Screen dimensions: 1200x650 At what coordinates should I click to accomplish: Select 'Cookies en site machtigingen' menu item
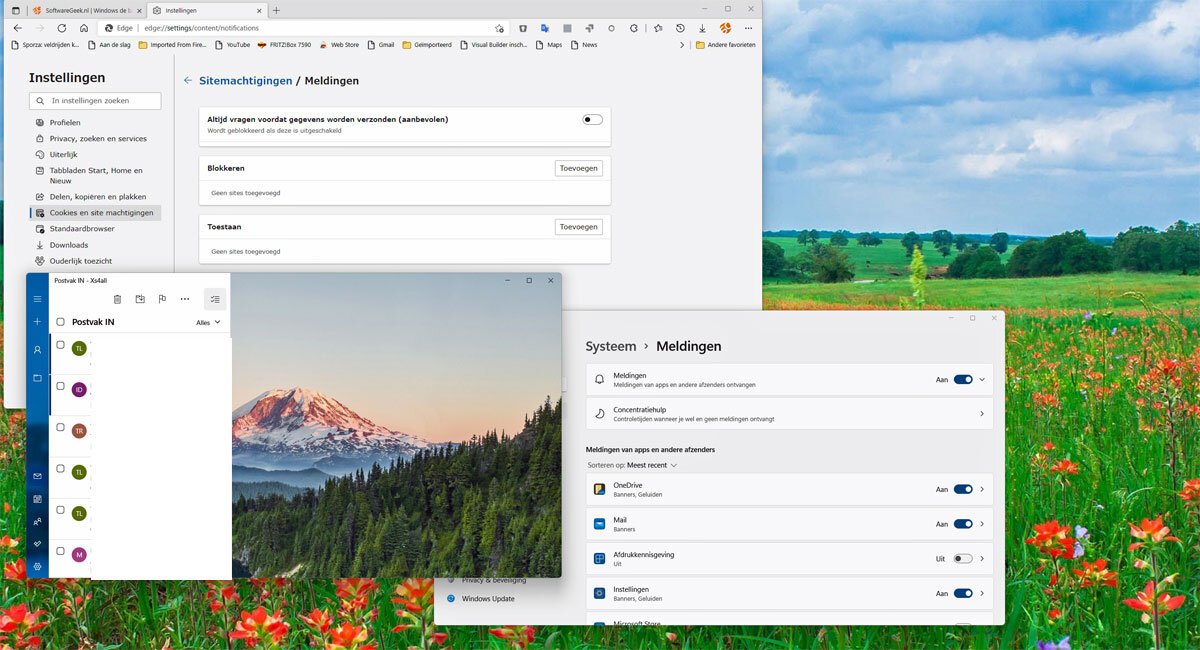click(96, 213)
